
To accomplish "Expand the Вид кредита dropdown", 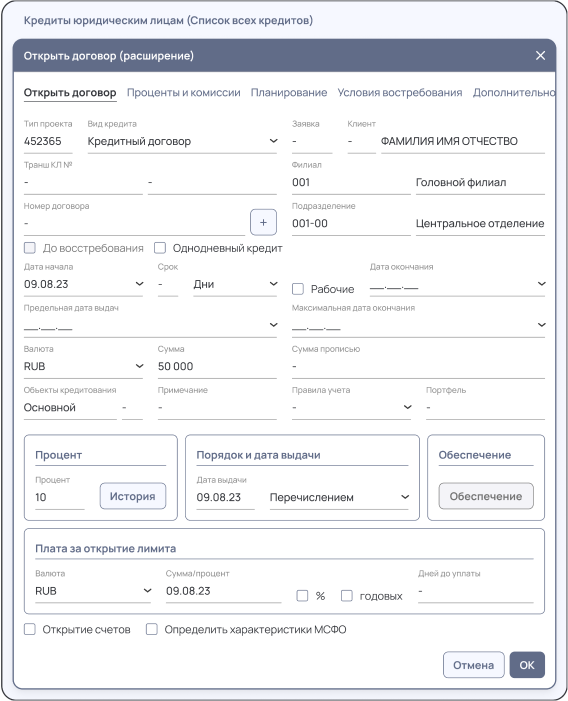I will point(182,141).
